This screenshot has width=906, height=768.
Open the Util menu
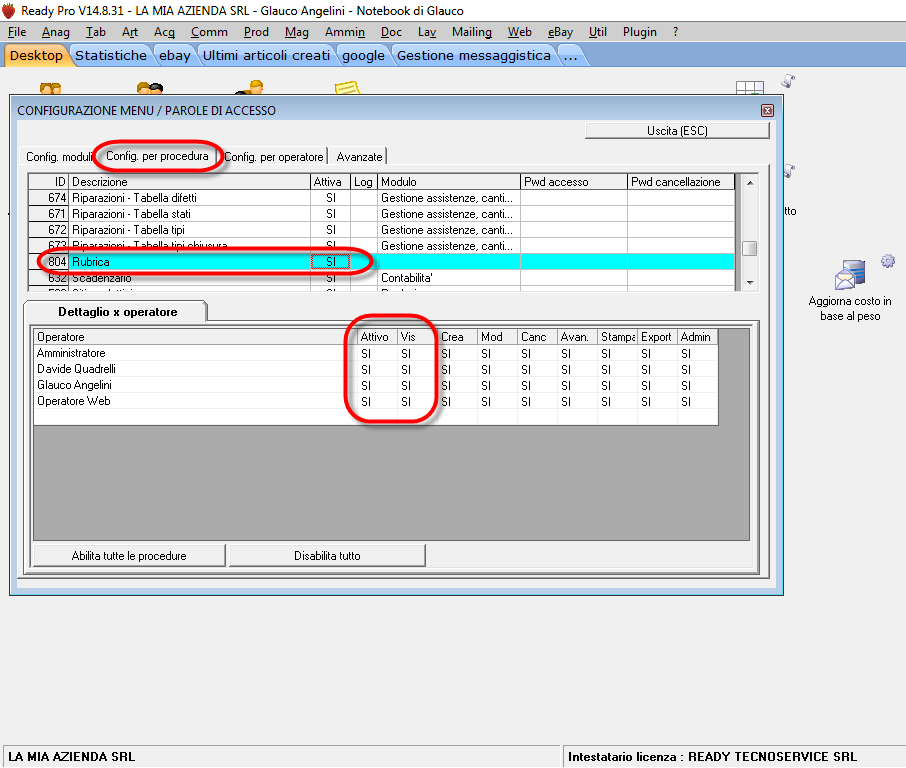click(x=597, y=32)
